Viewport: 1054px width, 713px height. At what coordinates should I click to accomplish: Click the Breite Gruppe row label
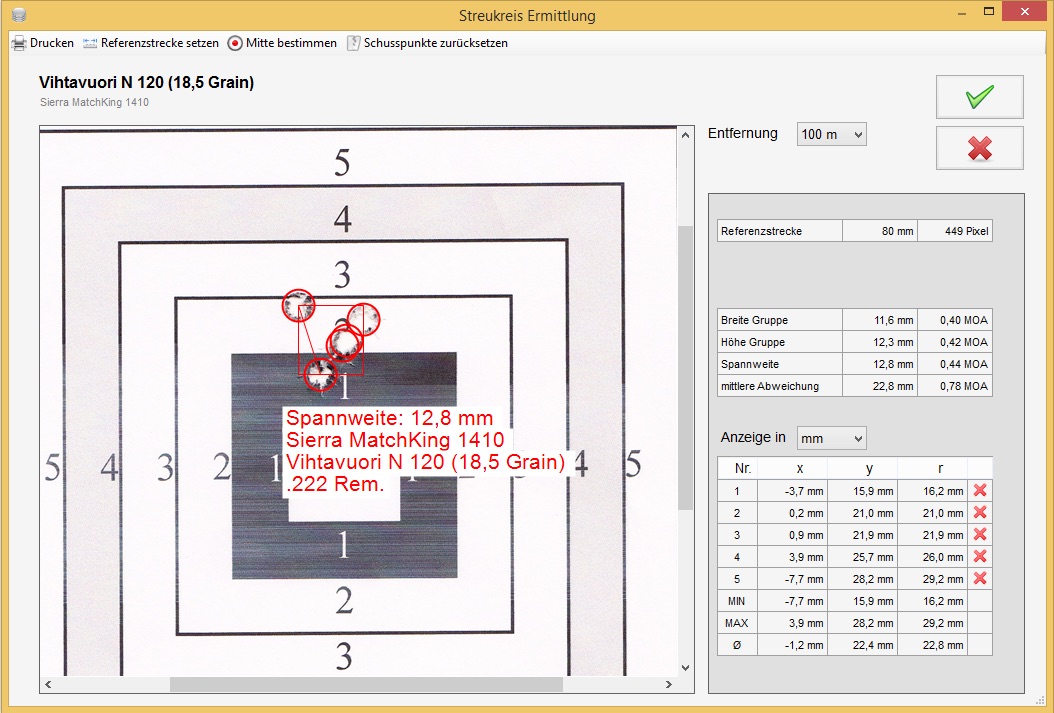(754, 321)
